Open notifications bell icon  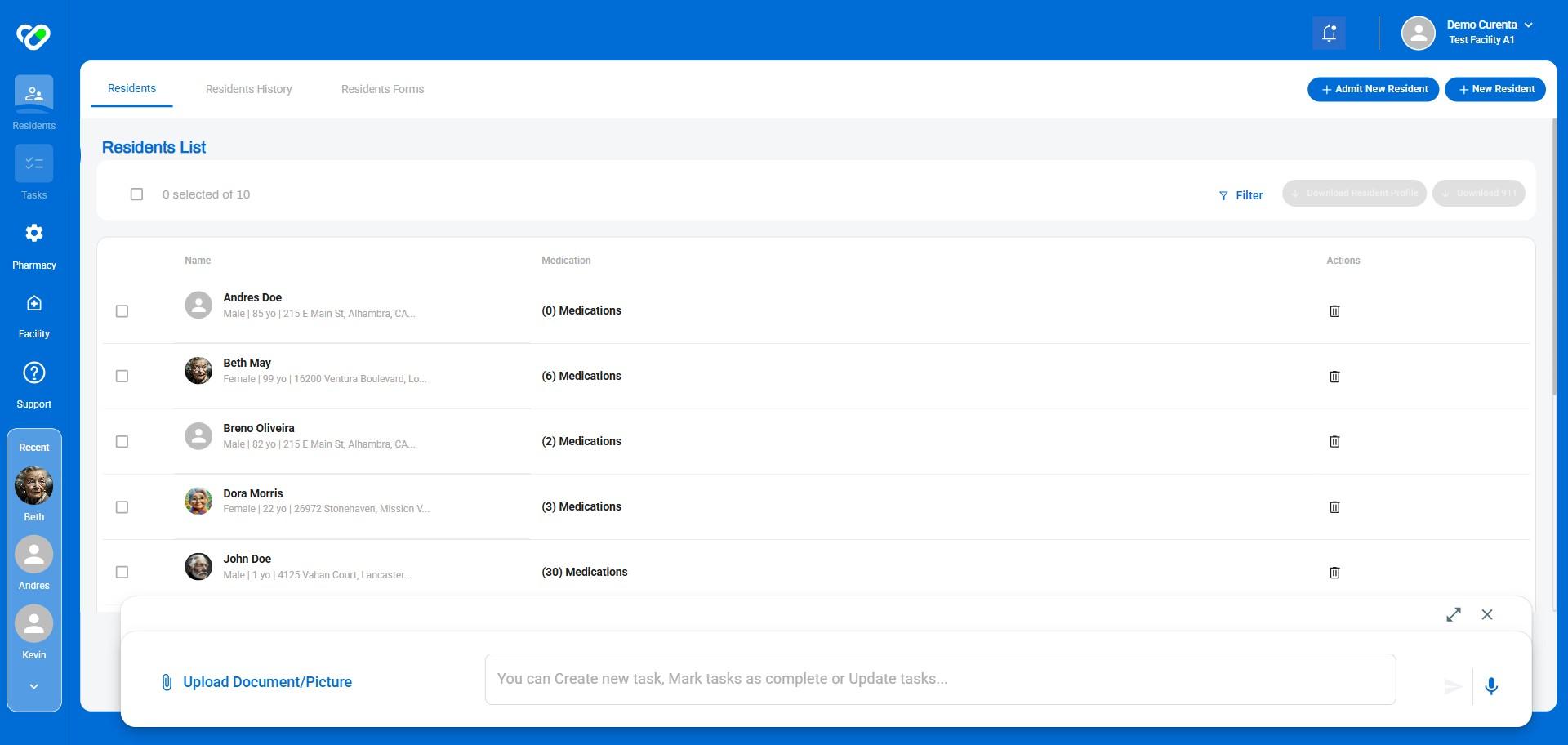pyautogui.click(x=1329, y=33)
